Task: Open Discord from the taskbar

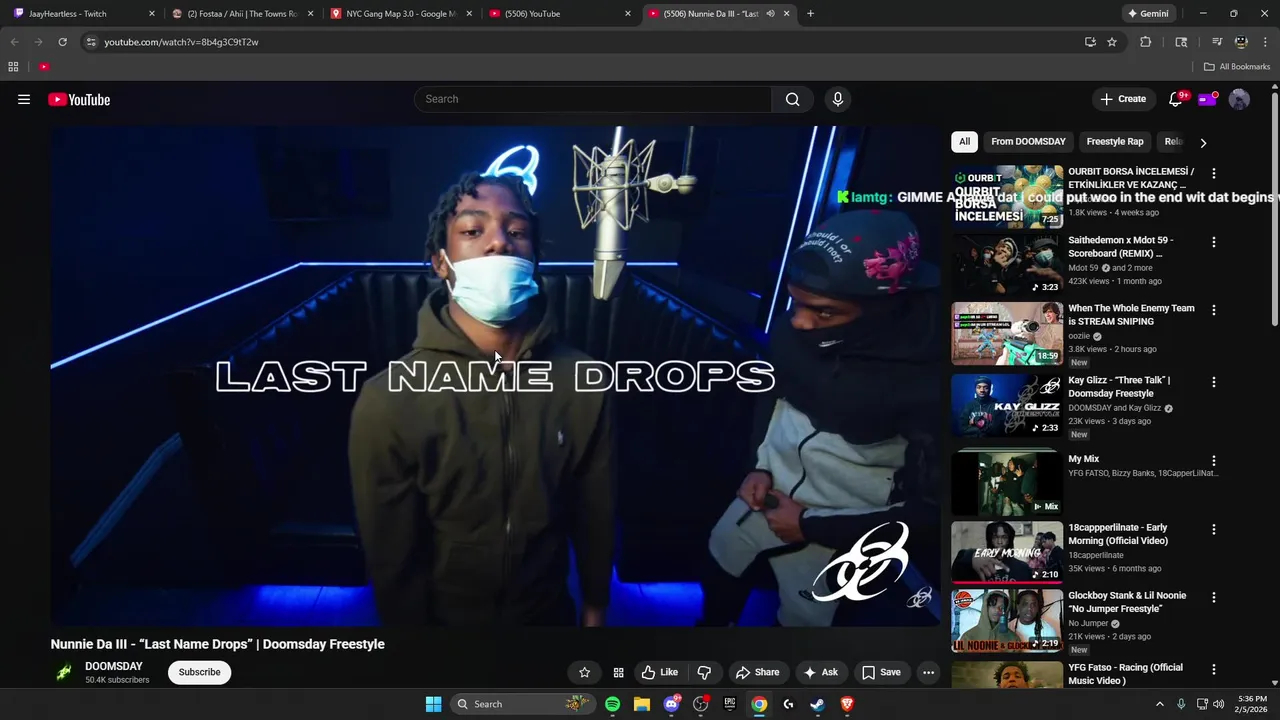Action: (x=672, y=704)
